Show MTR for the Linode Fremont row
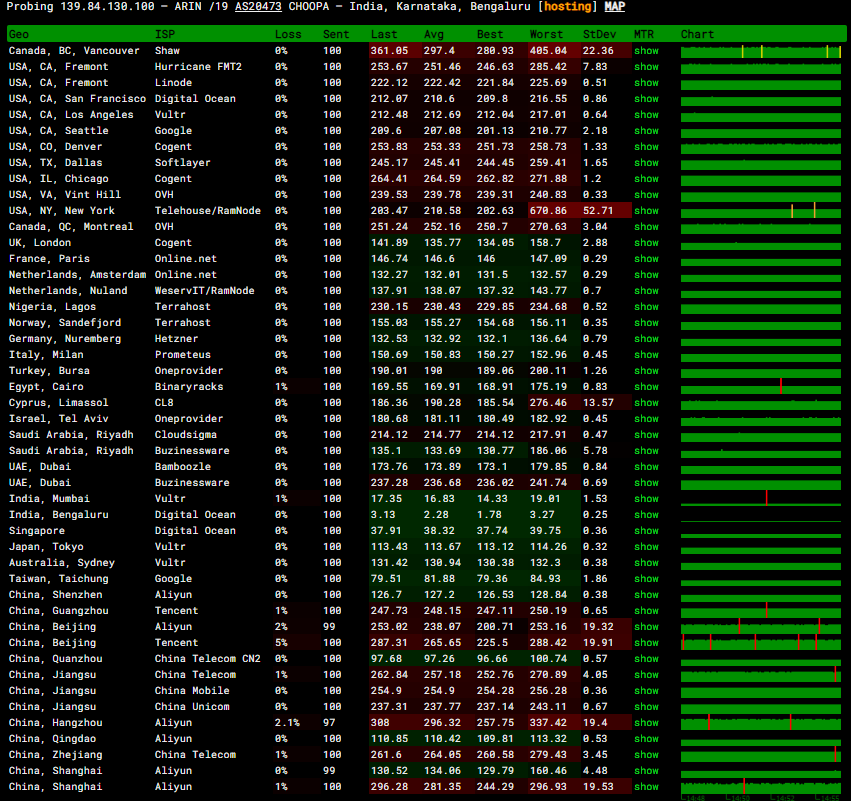The height and width of the screenshot is (801, 851). coord(646,82)
